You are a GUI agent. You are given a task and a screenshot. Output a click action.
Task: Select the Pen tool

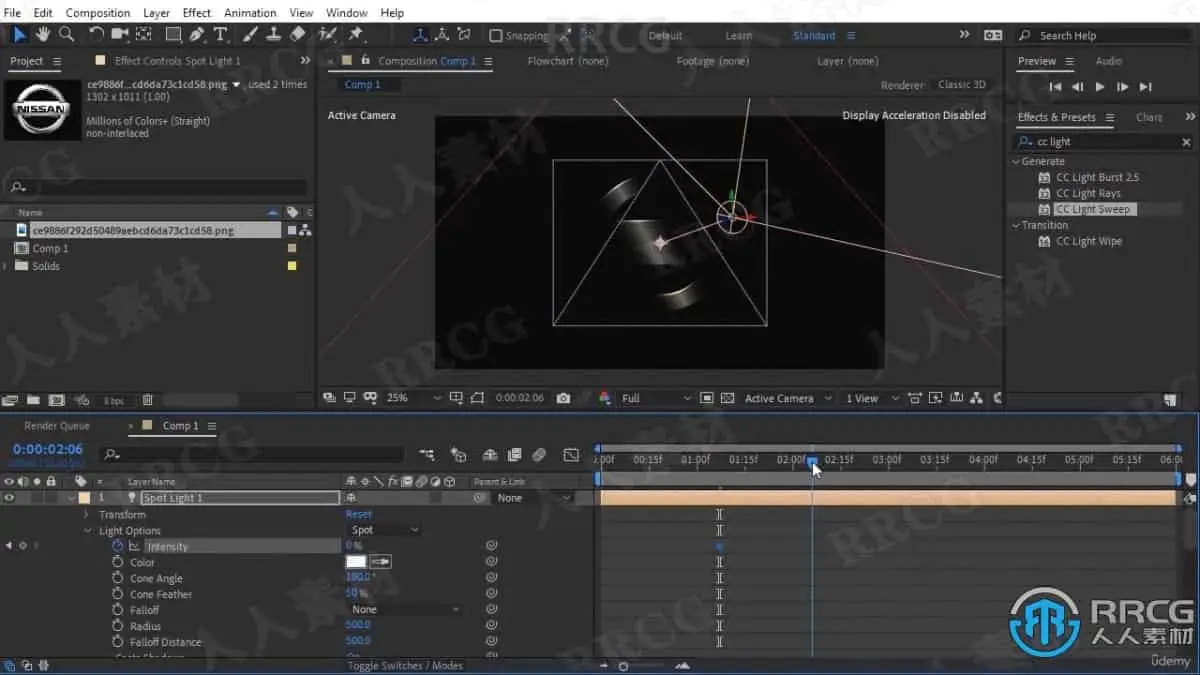pos(197,34)
